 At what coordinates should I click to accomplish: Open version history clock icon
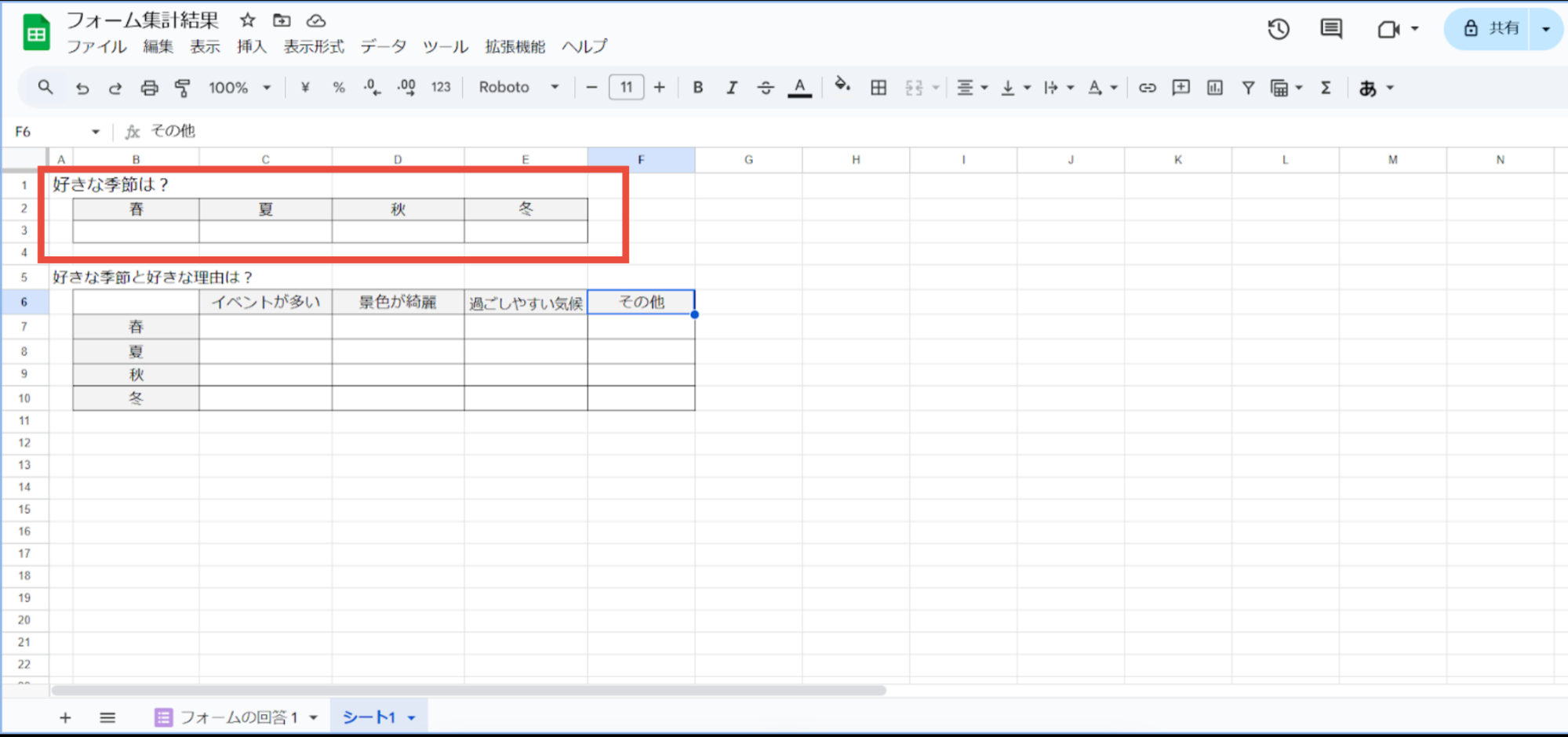[x=1279, y=29]
